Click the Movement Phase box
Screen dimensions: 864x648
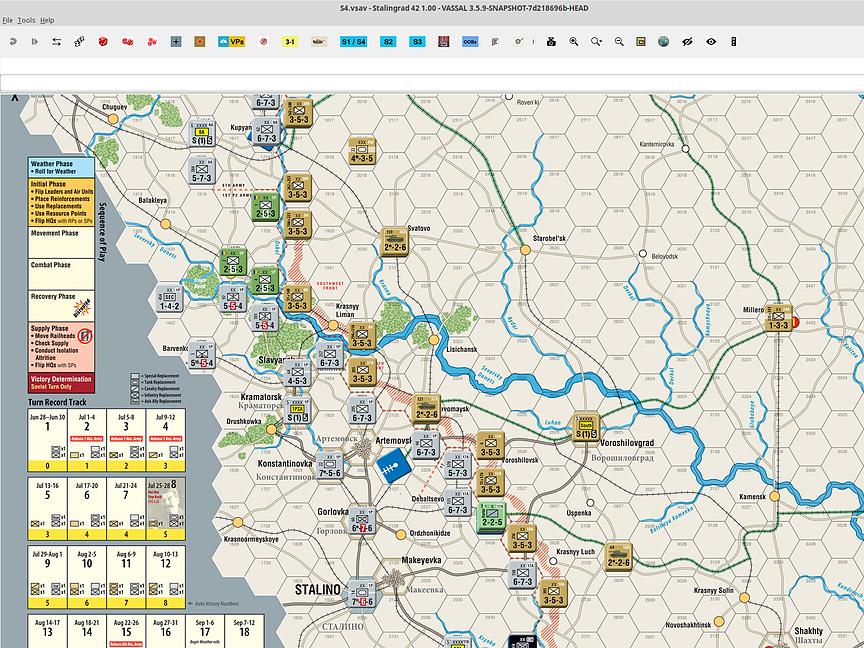[x=61, y=243]
